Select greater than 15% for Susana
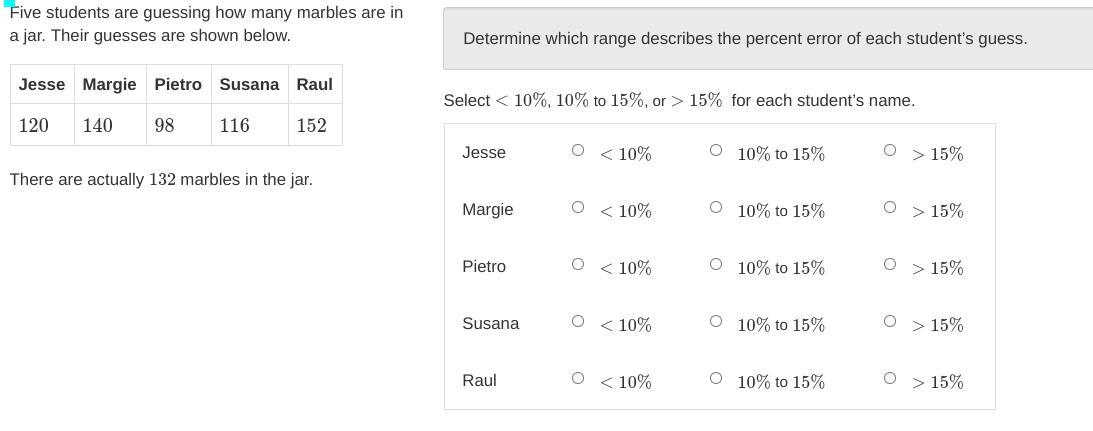This screenshot has height=431, width=1093. point(890,322)
